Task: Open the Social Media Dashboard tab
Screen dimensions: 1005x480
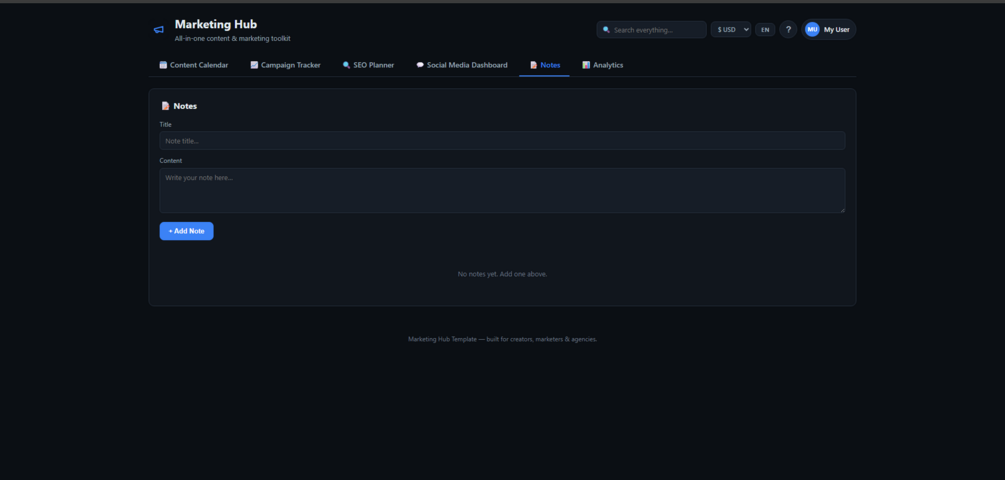Action: pyautogui.click(x=461, y=65)
